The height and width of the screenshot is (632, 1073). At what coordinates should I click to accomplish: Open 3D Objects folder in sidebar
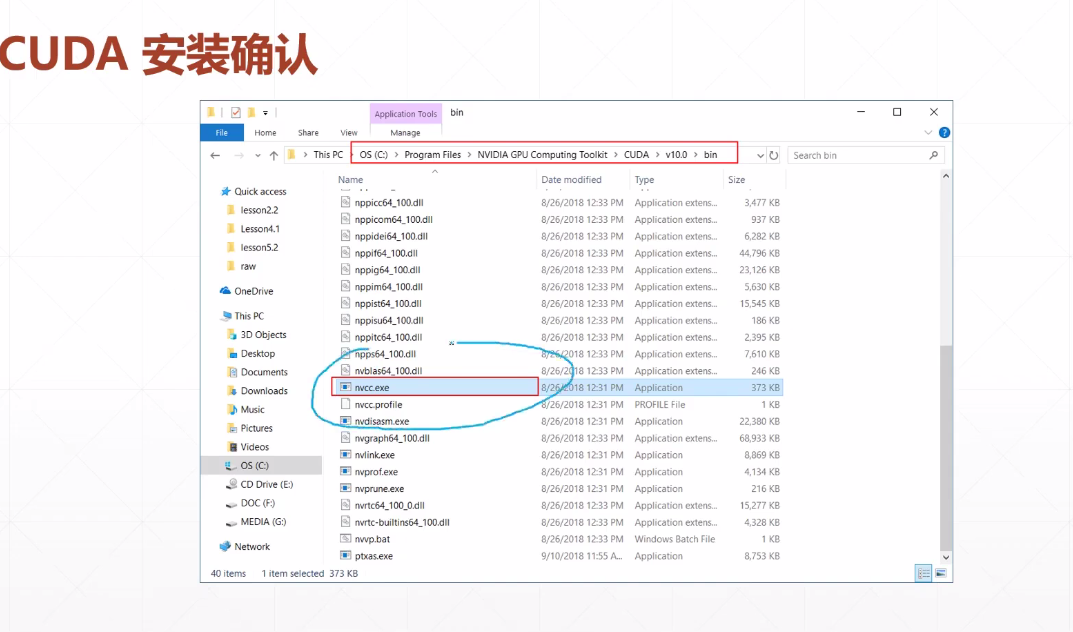coord(263,334)
